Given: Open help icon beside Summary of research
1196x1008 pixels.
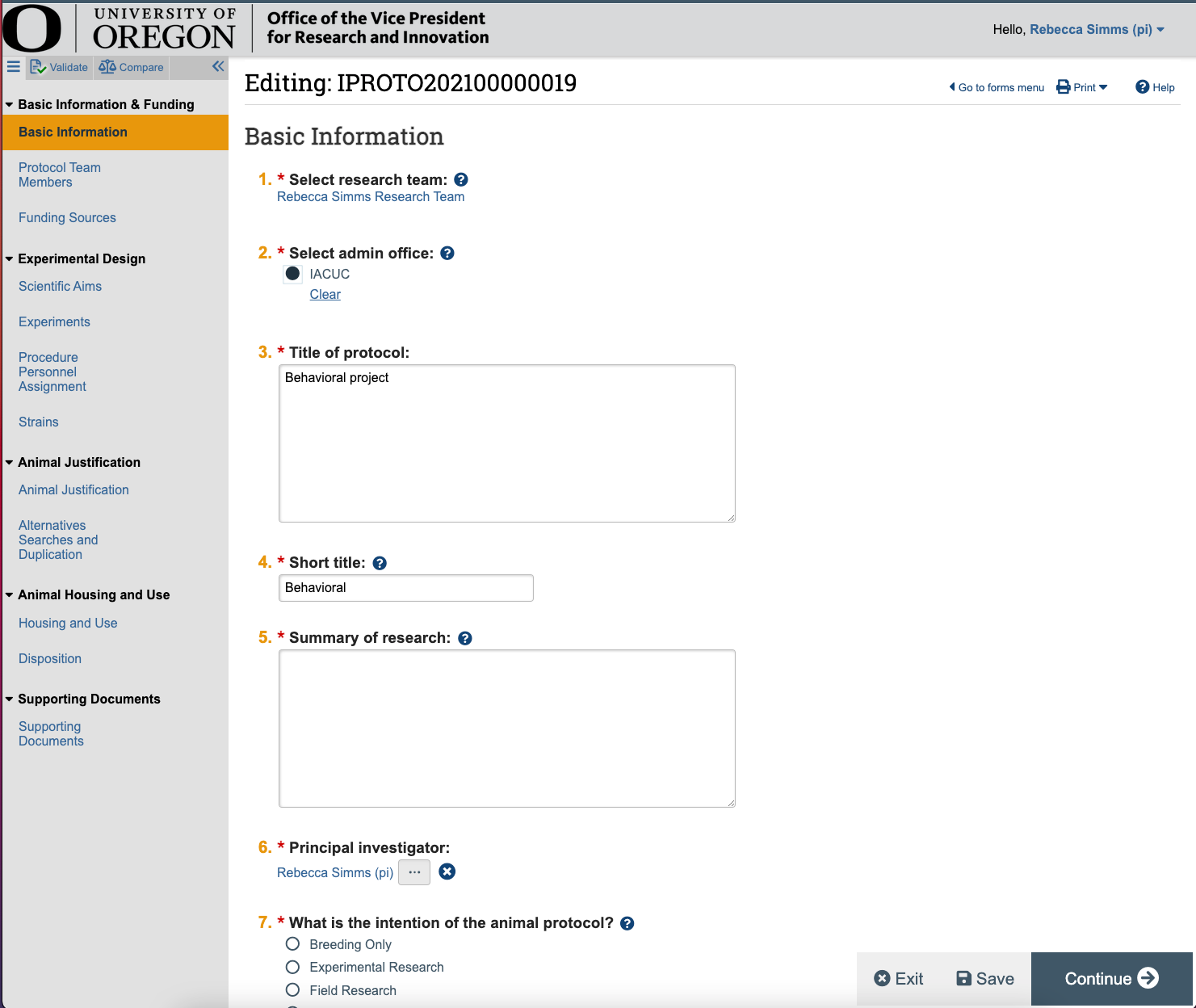Looking at the screenshot, I should click(x=465, y=638).
